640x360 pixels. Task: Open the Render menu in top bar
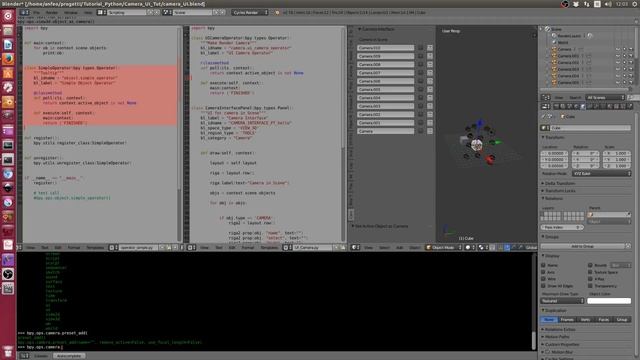point(52,13)
